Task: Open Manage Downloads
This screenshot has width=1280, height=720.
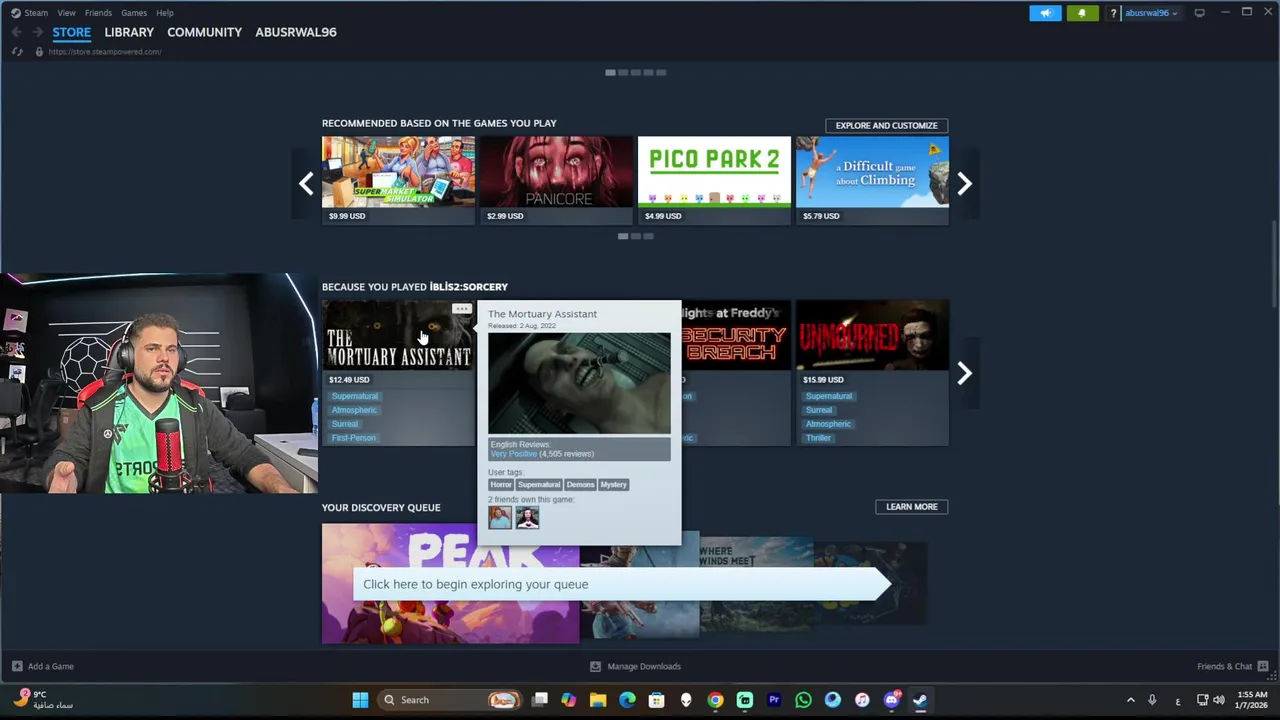Action: tap(635, 666)
